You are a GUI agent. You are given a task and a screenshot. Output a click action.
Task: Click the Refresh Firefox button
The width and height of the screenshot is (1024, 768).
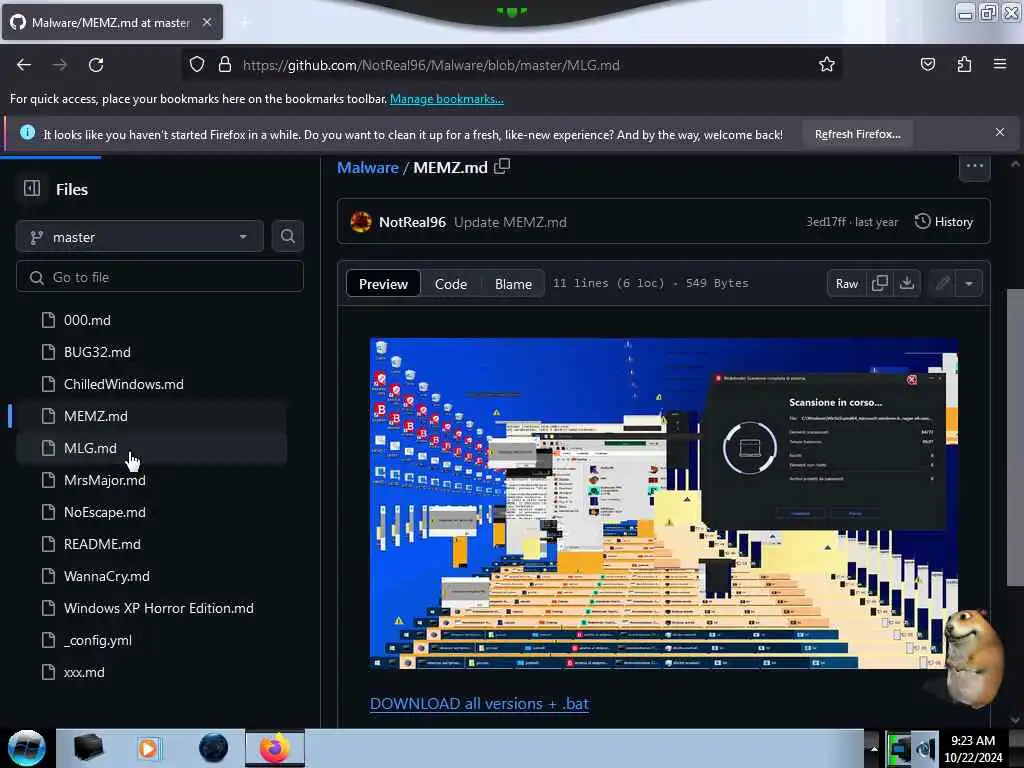coord(857,134)
